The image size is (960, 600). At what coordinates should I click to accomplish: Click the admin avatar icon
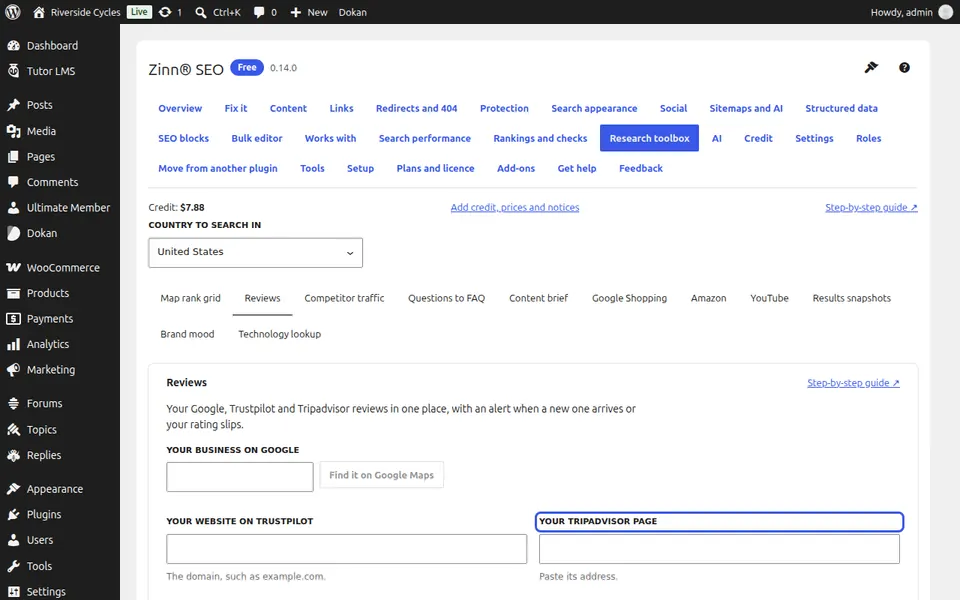[946, 12]
